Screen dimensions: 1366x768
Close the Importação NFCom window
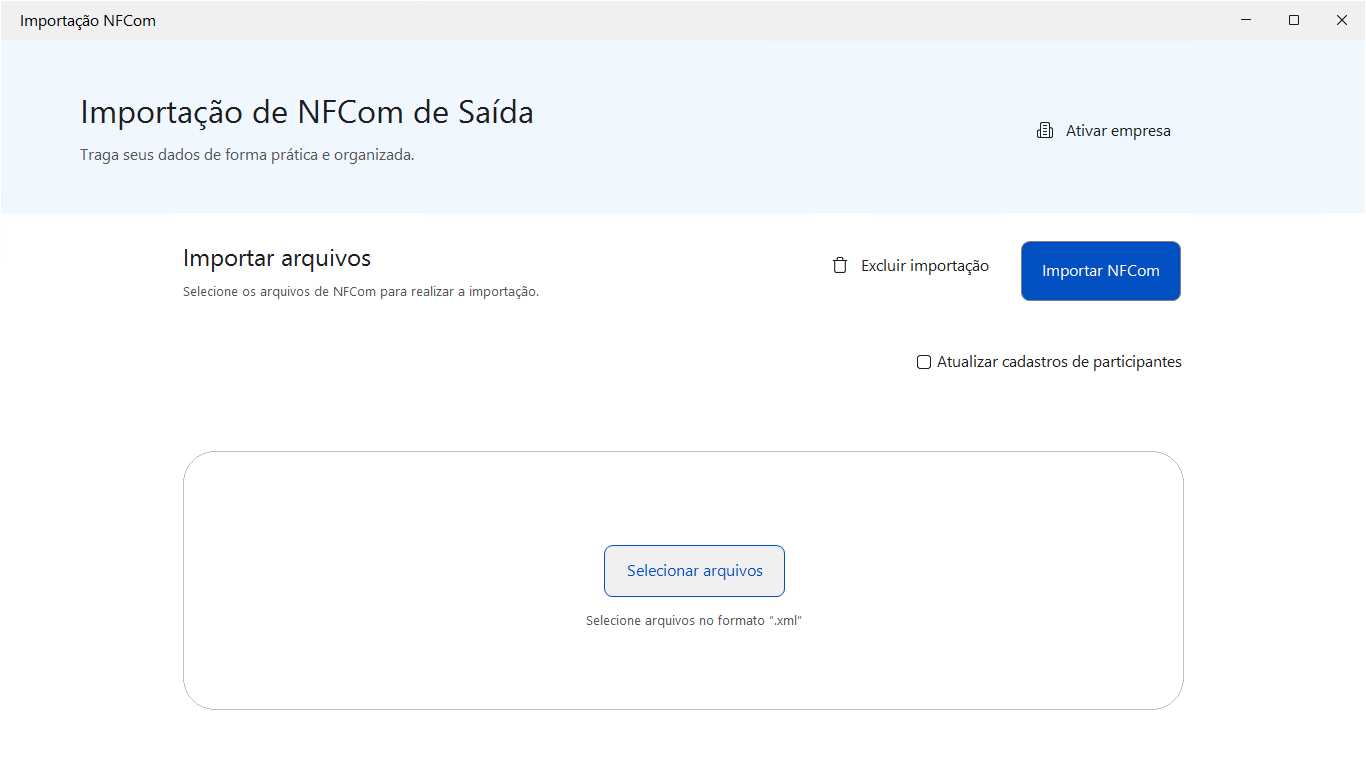tap(1342, 20)
